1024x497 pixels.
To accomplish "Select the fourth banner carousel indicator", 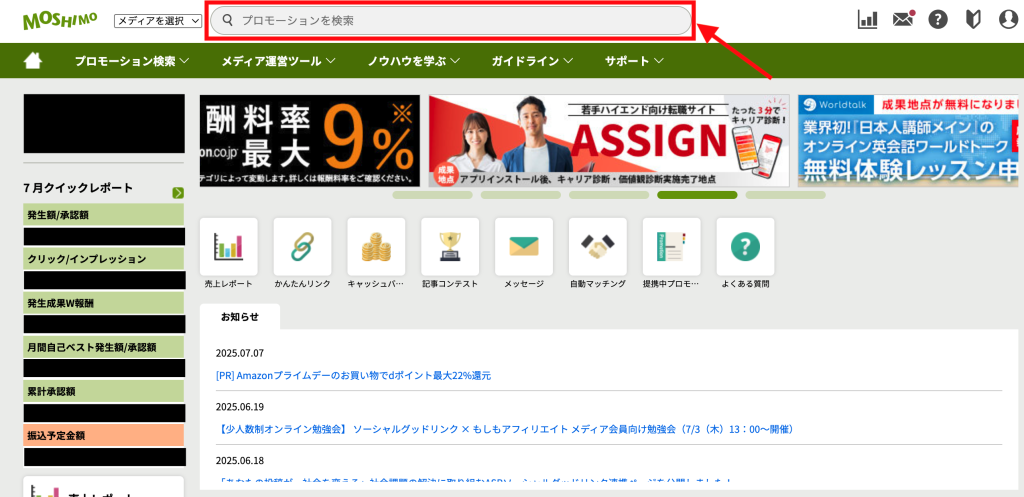I will [x=697, y=195].
